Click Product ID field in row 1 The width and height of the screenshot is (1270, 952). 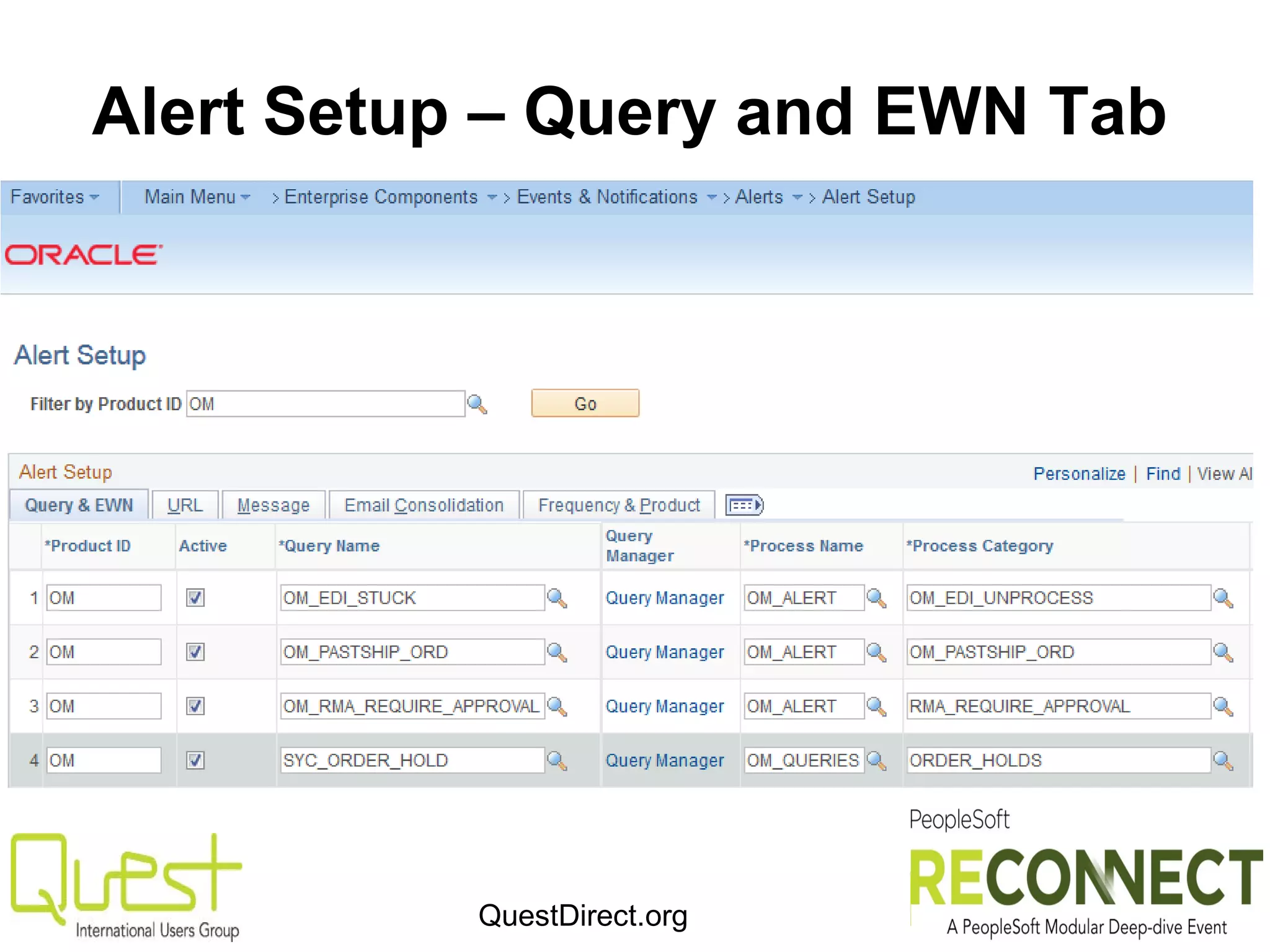[x=104, y=598]
